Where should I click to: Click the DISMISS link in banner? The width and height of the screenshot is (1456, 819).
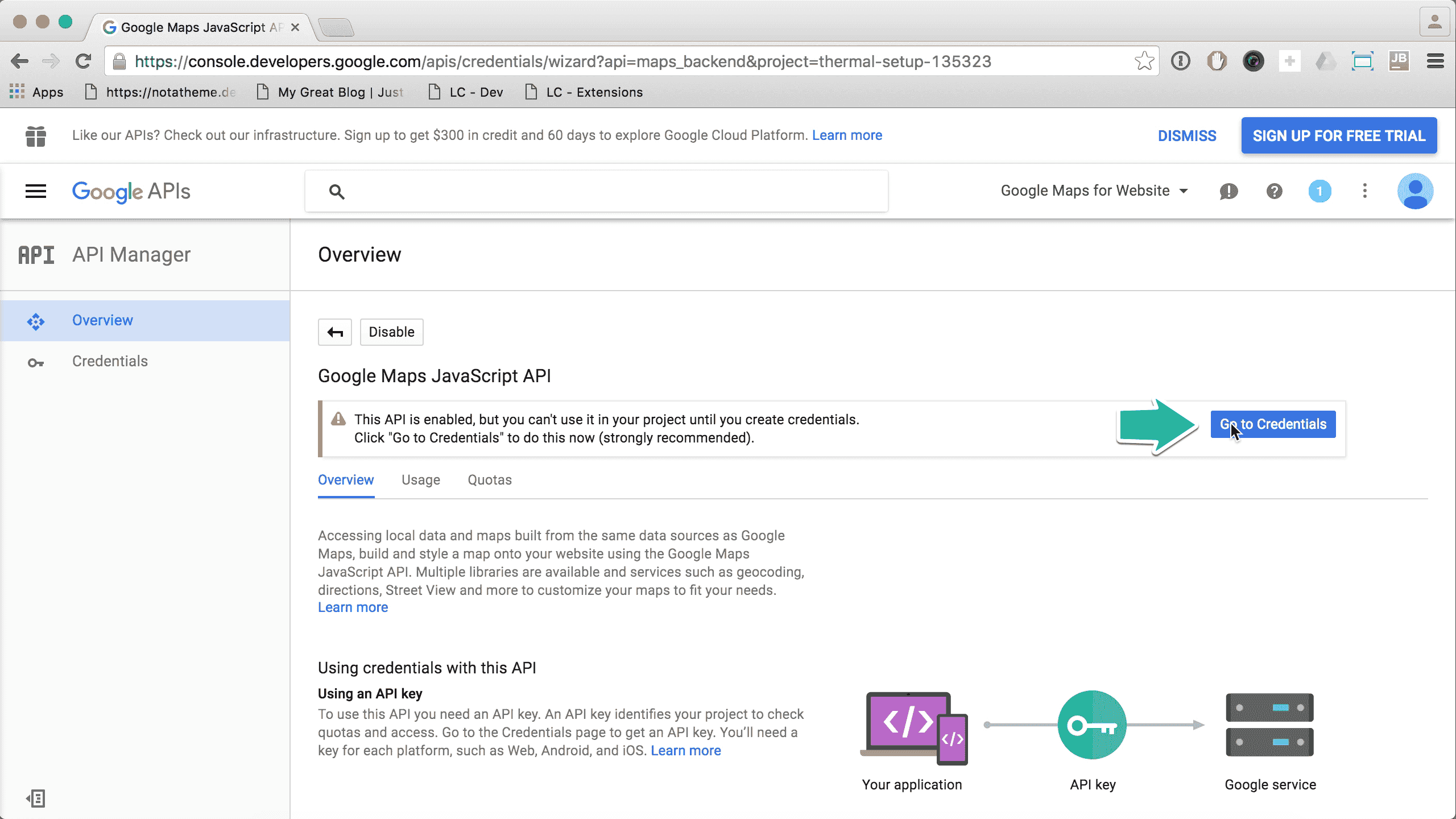1187,135
